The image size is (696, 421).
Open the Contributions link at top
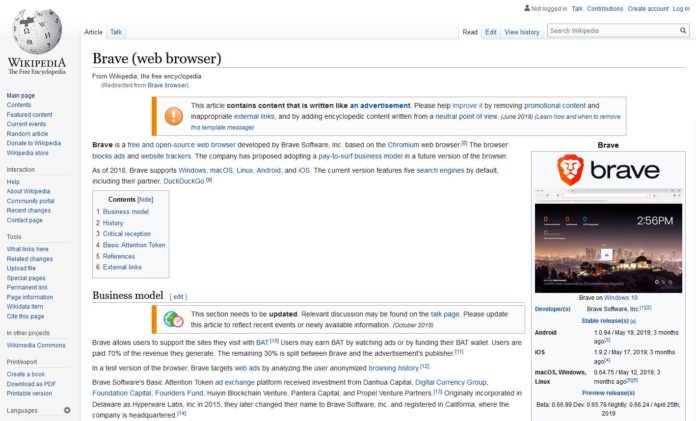pos(605,8)
